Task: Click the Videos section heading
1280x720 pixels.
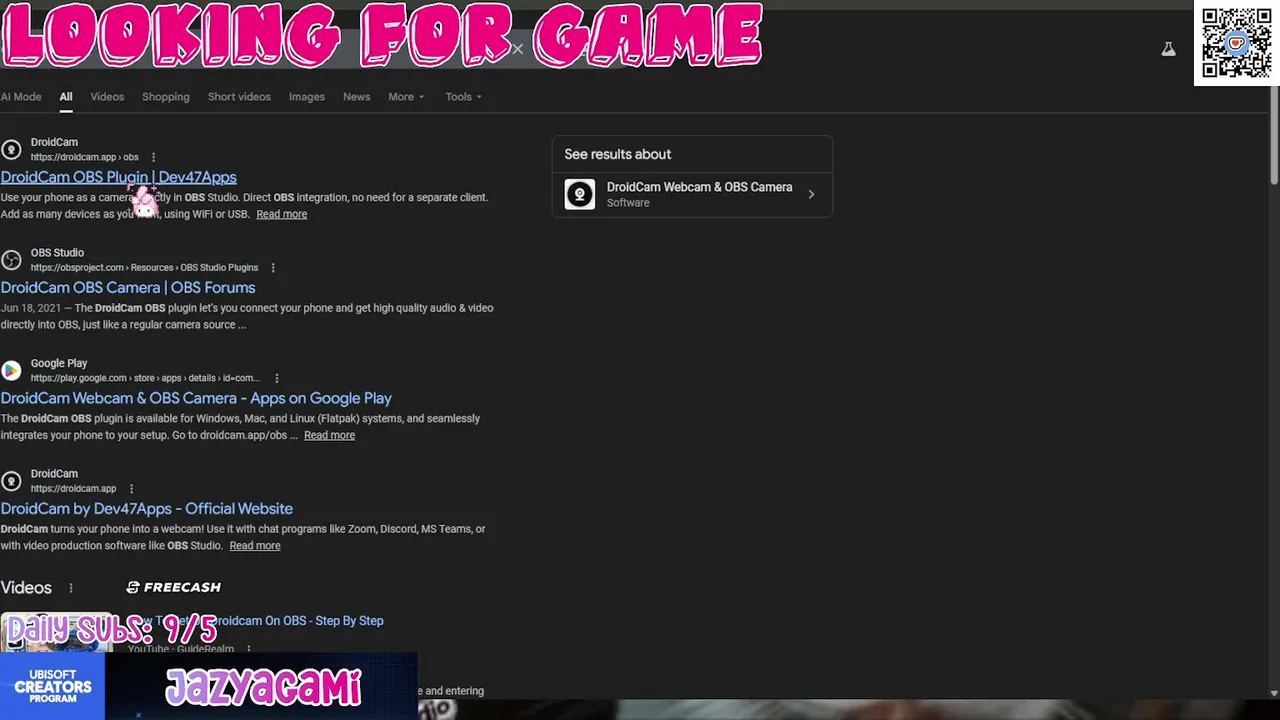Action: (26, 588)
